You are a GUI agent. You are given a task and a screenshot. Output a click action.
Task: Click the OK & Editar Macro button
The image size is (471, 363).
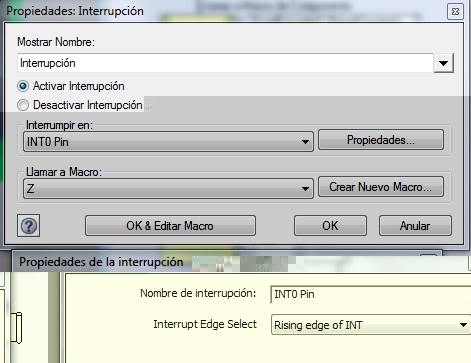point(170,226)
